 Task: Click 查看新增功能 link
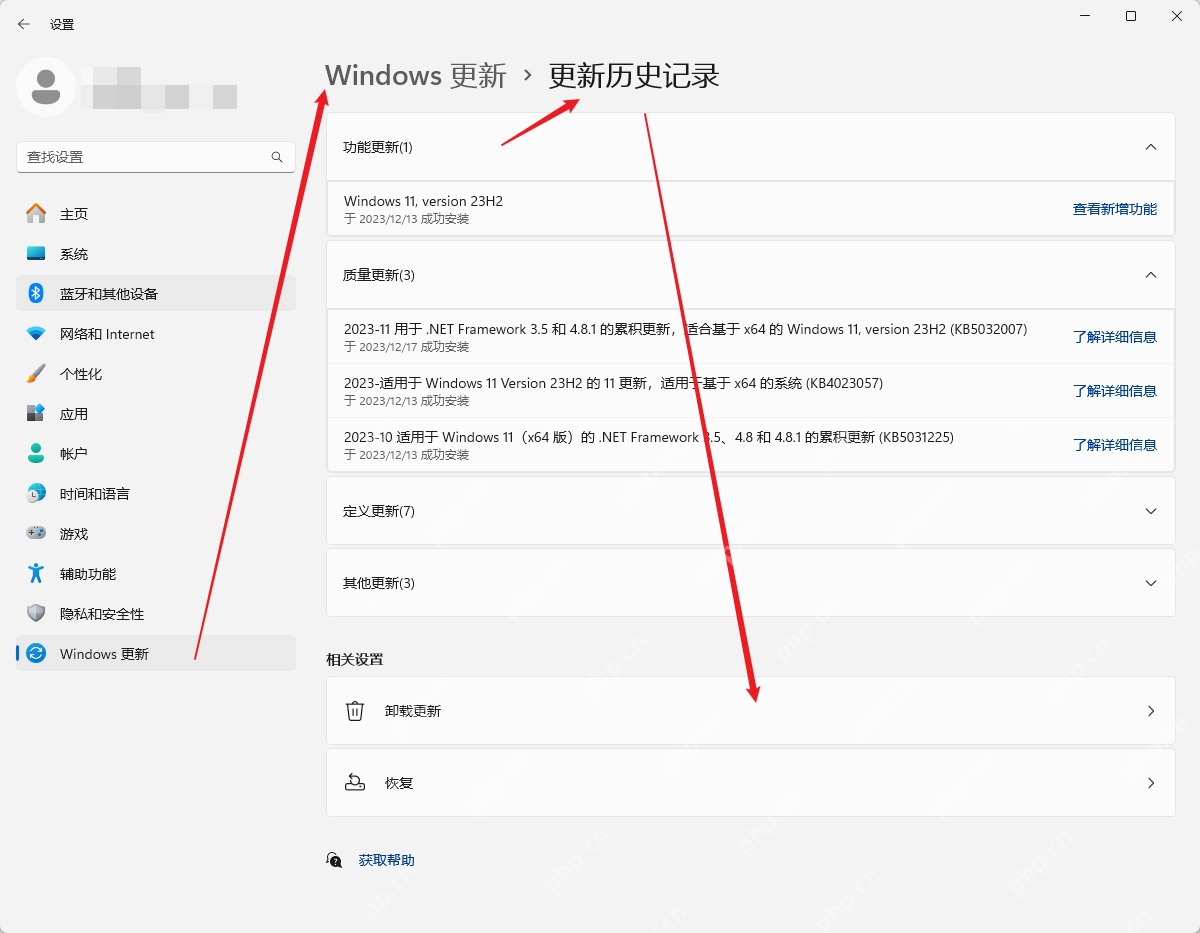point(1115,209)
